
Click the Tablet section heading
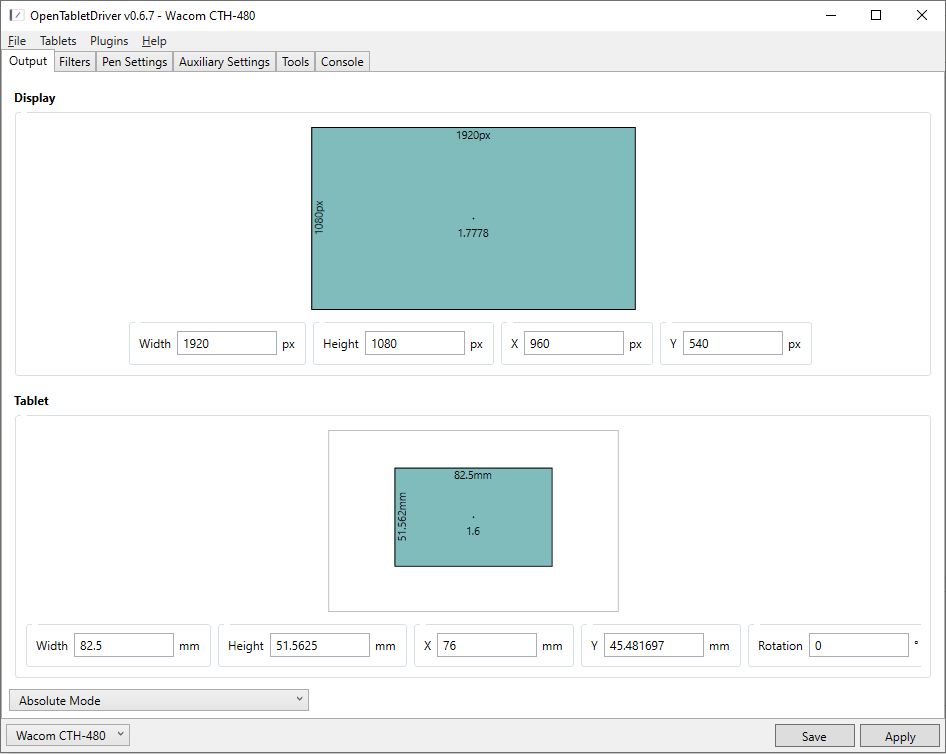[31, 401]
